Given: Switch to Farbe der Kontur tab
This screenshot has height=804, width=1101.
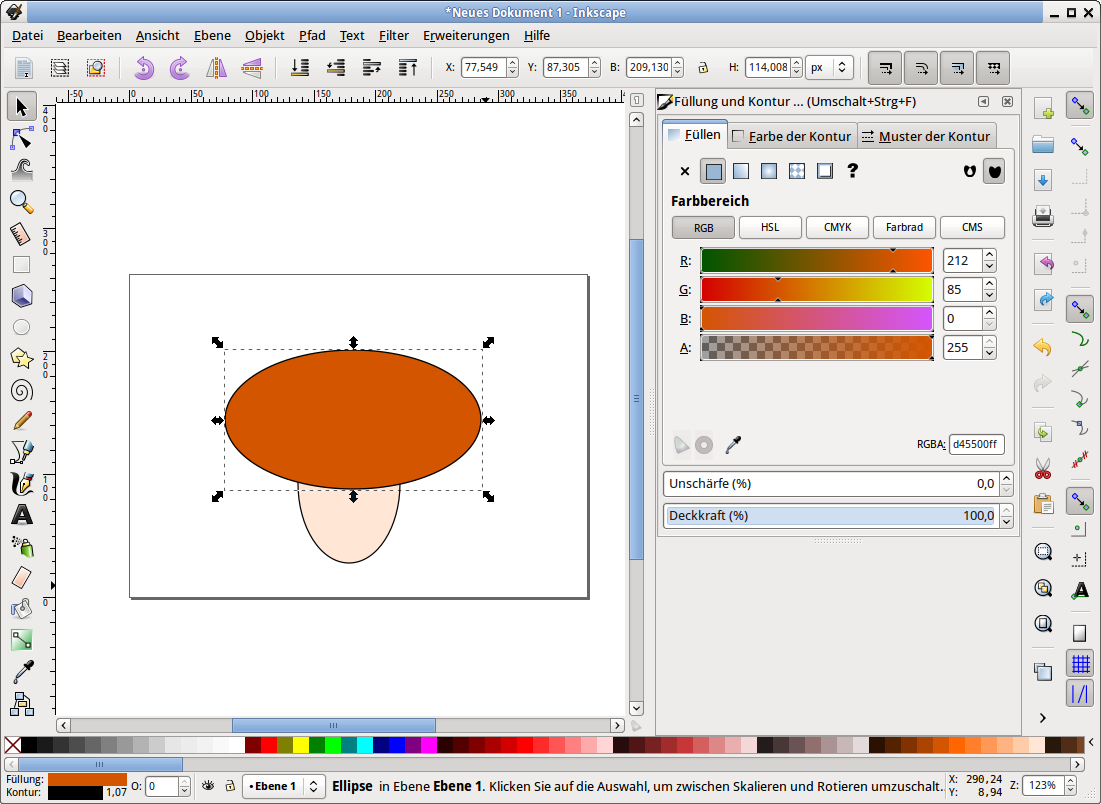Looking at the screenshot, I should click(x=791, y=136).
